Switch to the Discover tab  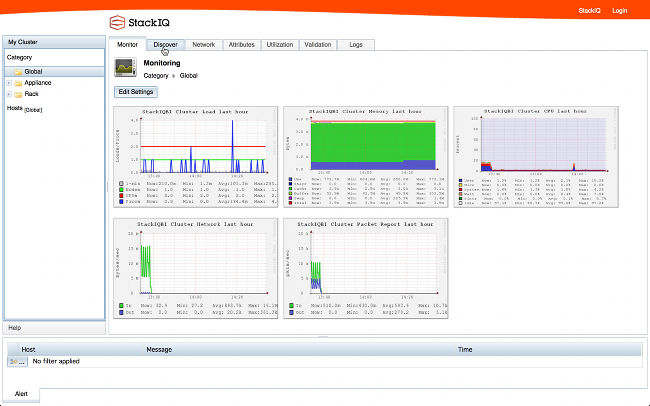click(165, 44)
